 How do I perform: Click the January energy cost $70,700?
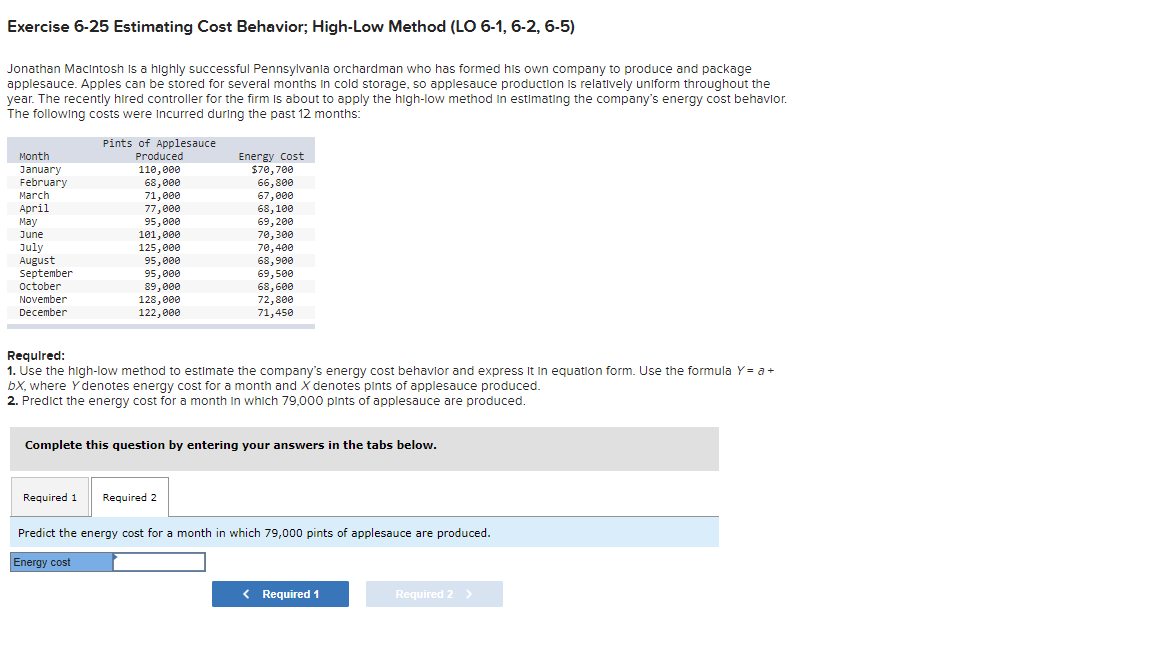click(272, 169)
